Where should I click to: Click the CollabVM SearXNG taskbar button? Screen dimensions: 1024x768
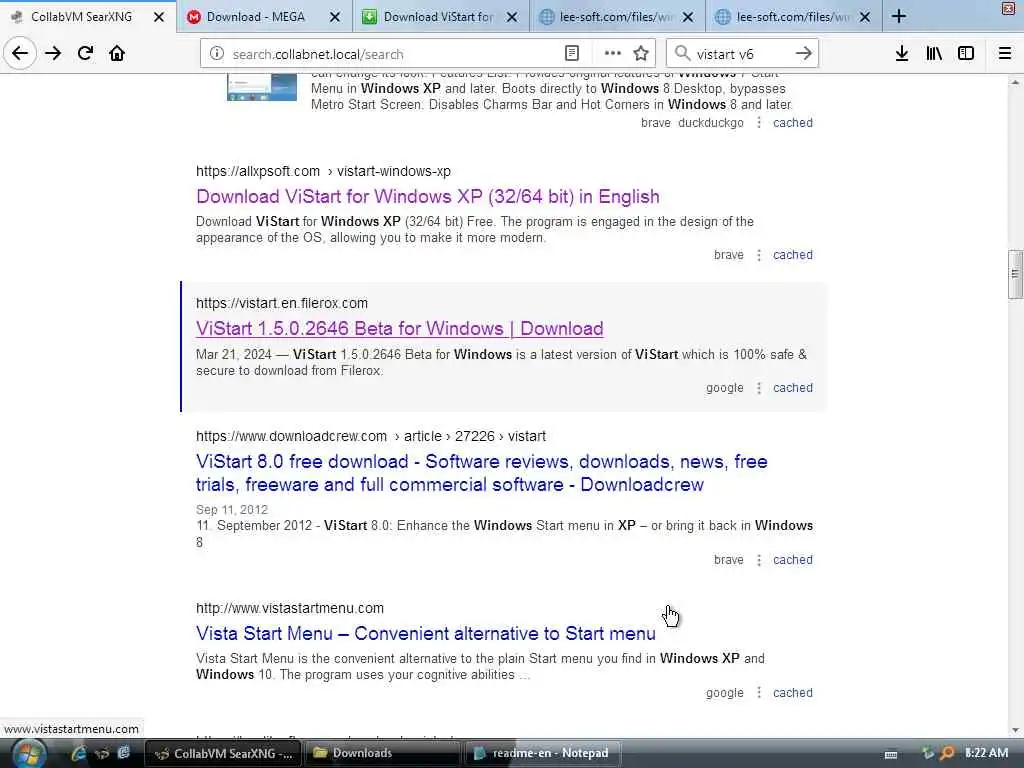[223, 753]
